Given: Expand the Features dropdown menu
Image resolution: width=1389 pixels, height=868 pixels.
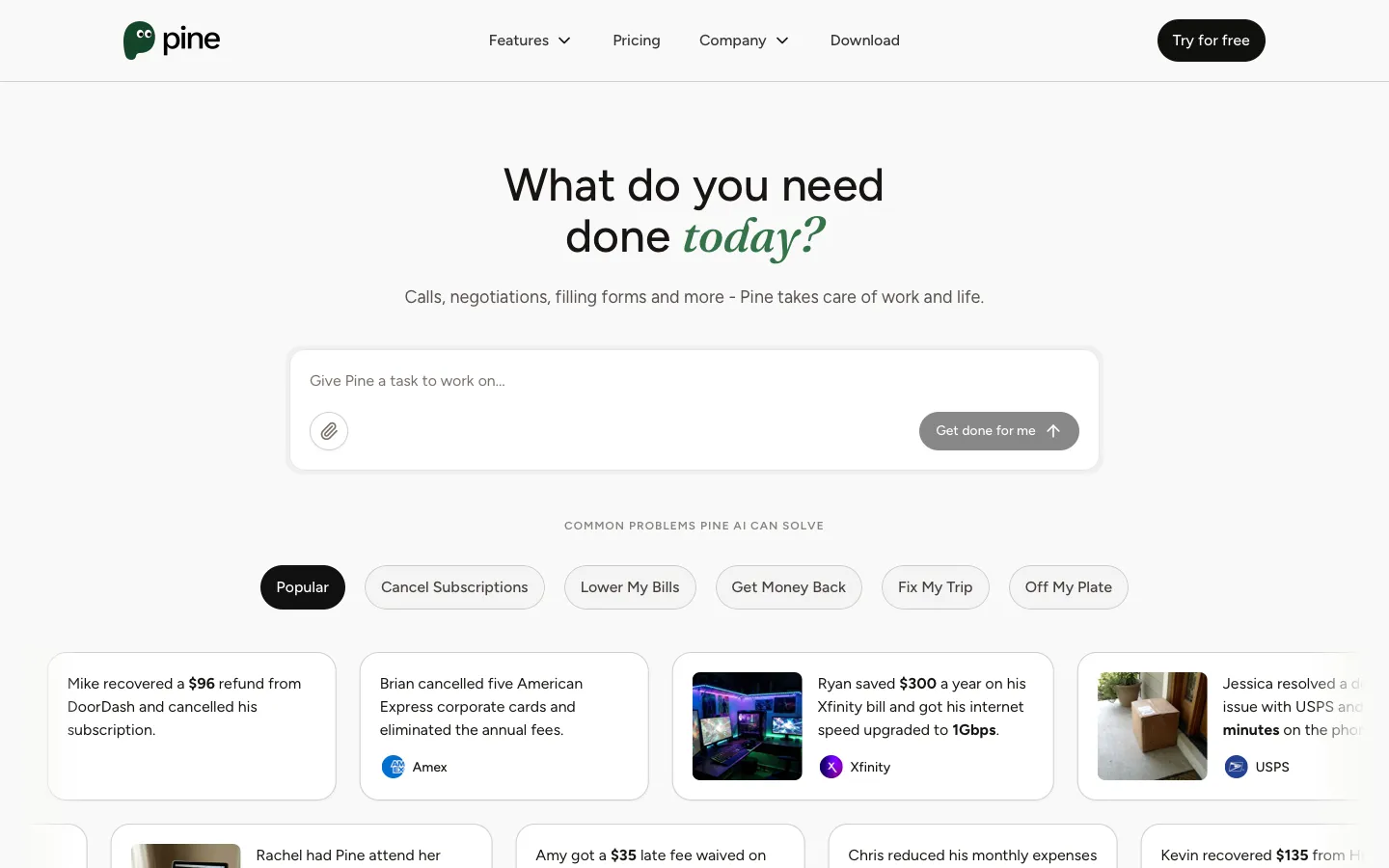Looking at the screenshot, I should [531, 41].
